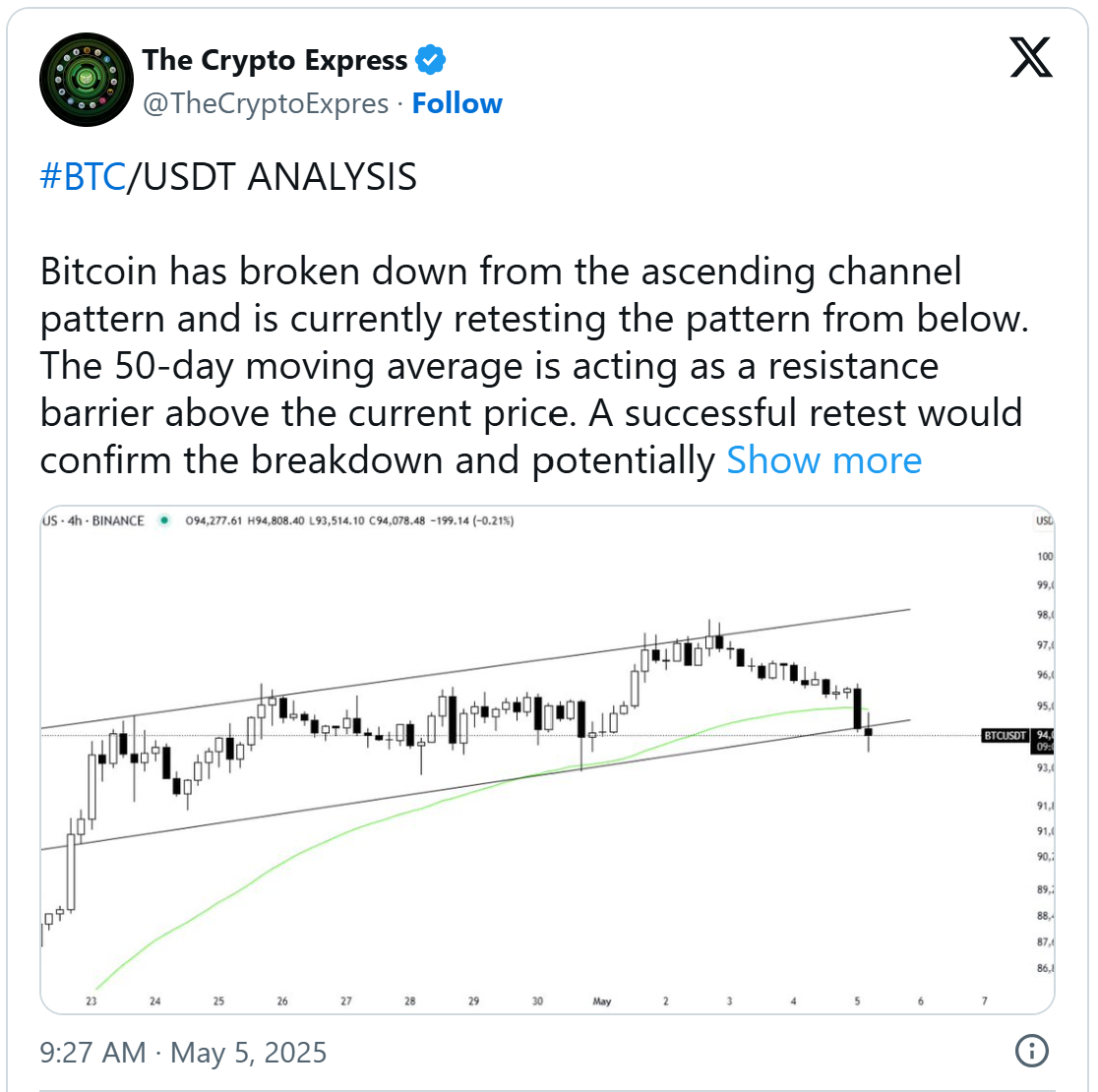This screenshot has height=1092, width=1098.
Task: Click The Crypto Express display name
Action: [274, 60]
